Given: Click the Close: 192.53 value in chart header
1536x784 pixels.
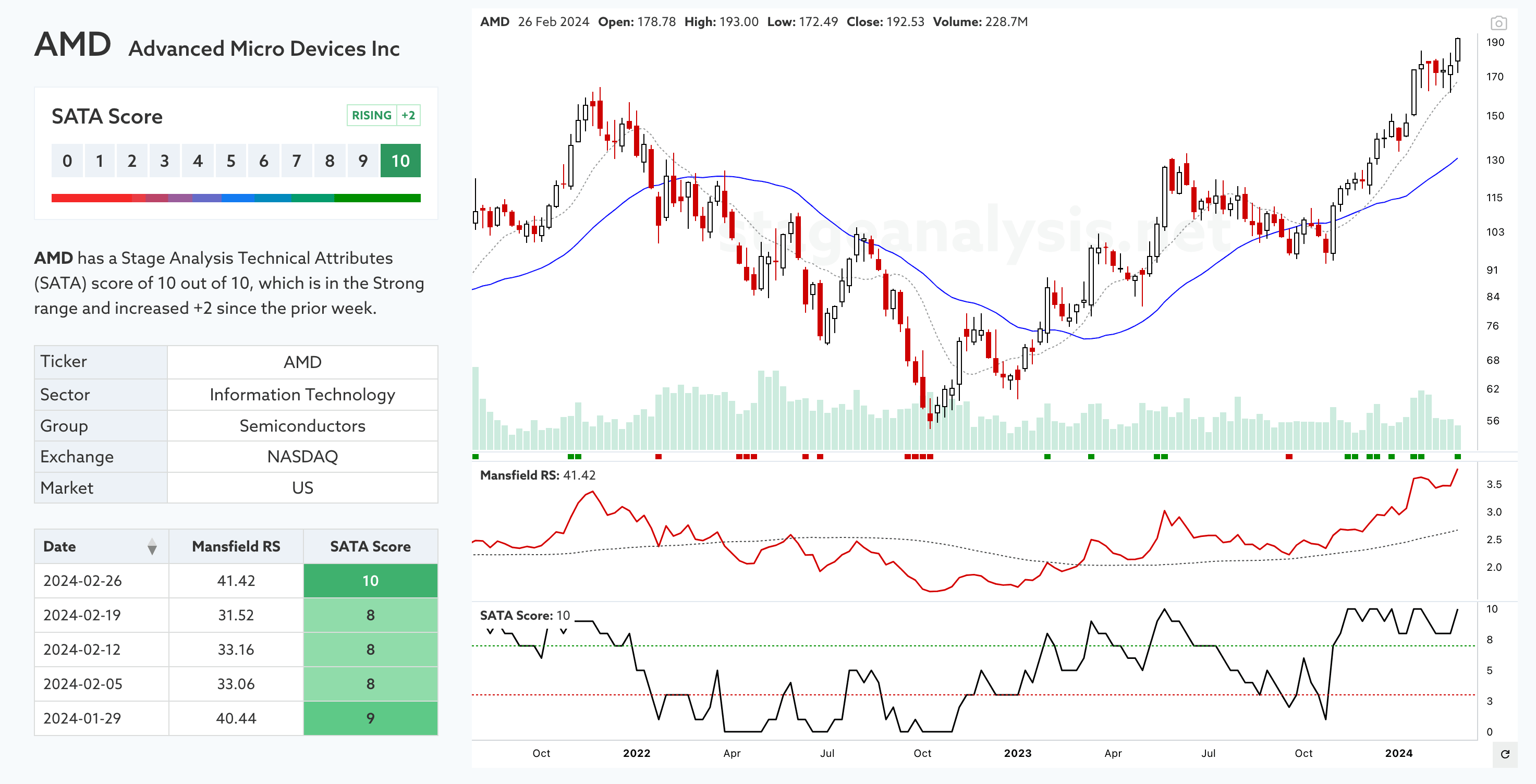Looking at the screenshot, I should coord(885,22).
